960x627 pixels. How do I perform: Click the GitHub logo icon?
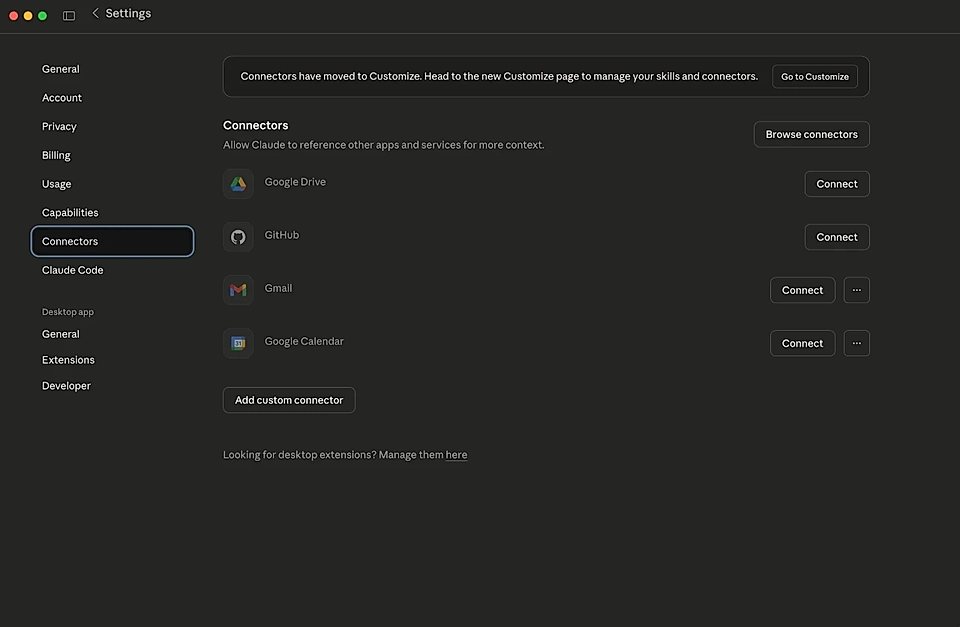click(x=238, y=237)
